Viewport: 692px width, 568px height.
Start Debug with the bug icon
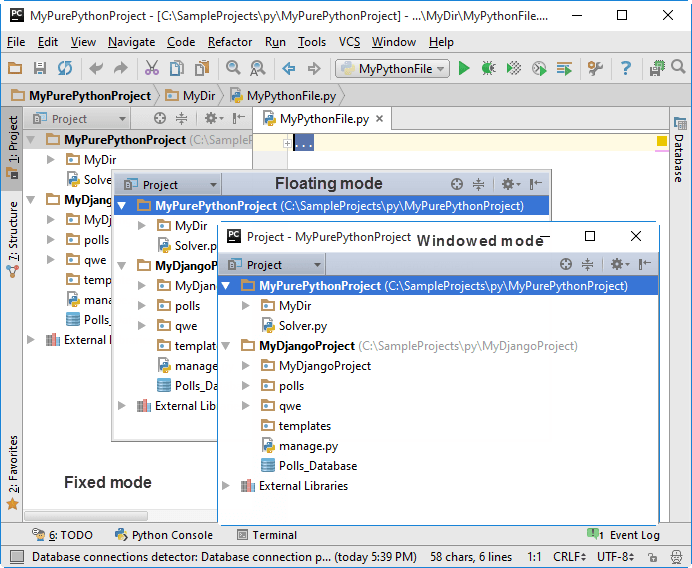coord(489,68)
